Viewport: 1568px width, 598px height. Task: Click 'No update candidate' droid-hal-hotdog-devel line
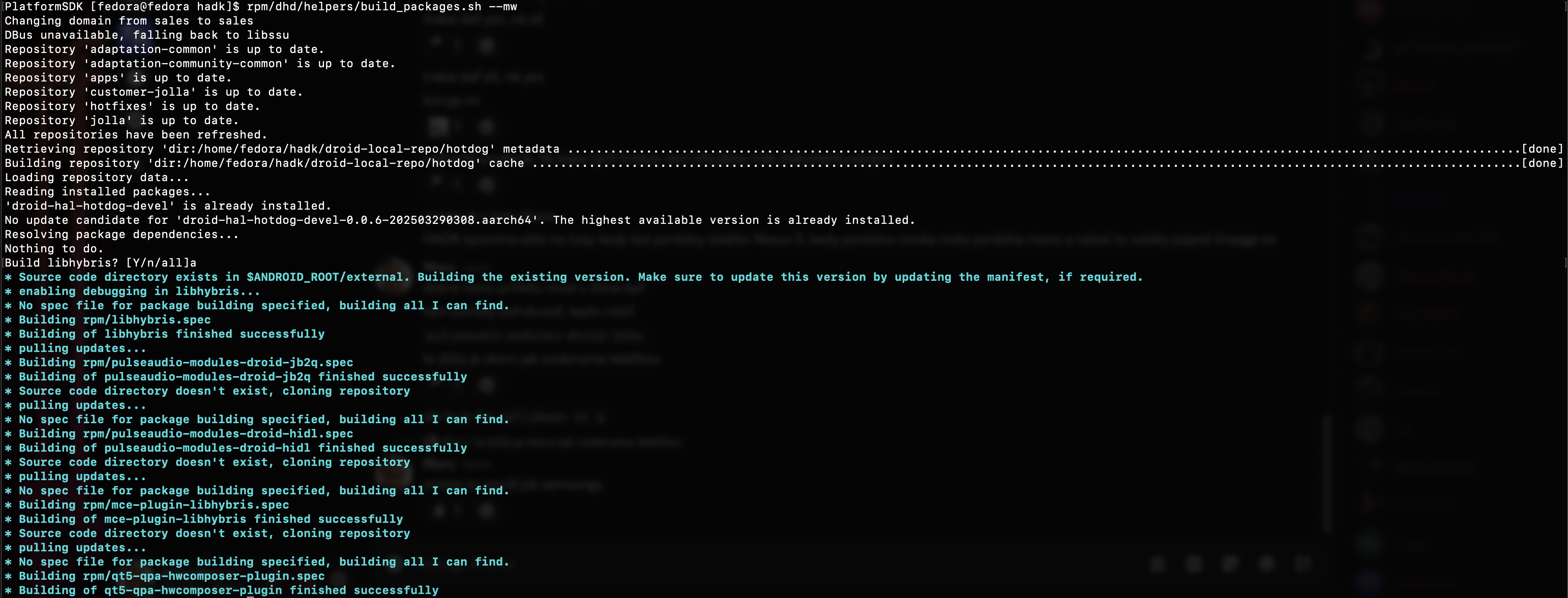pos(460,220)
